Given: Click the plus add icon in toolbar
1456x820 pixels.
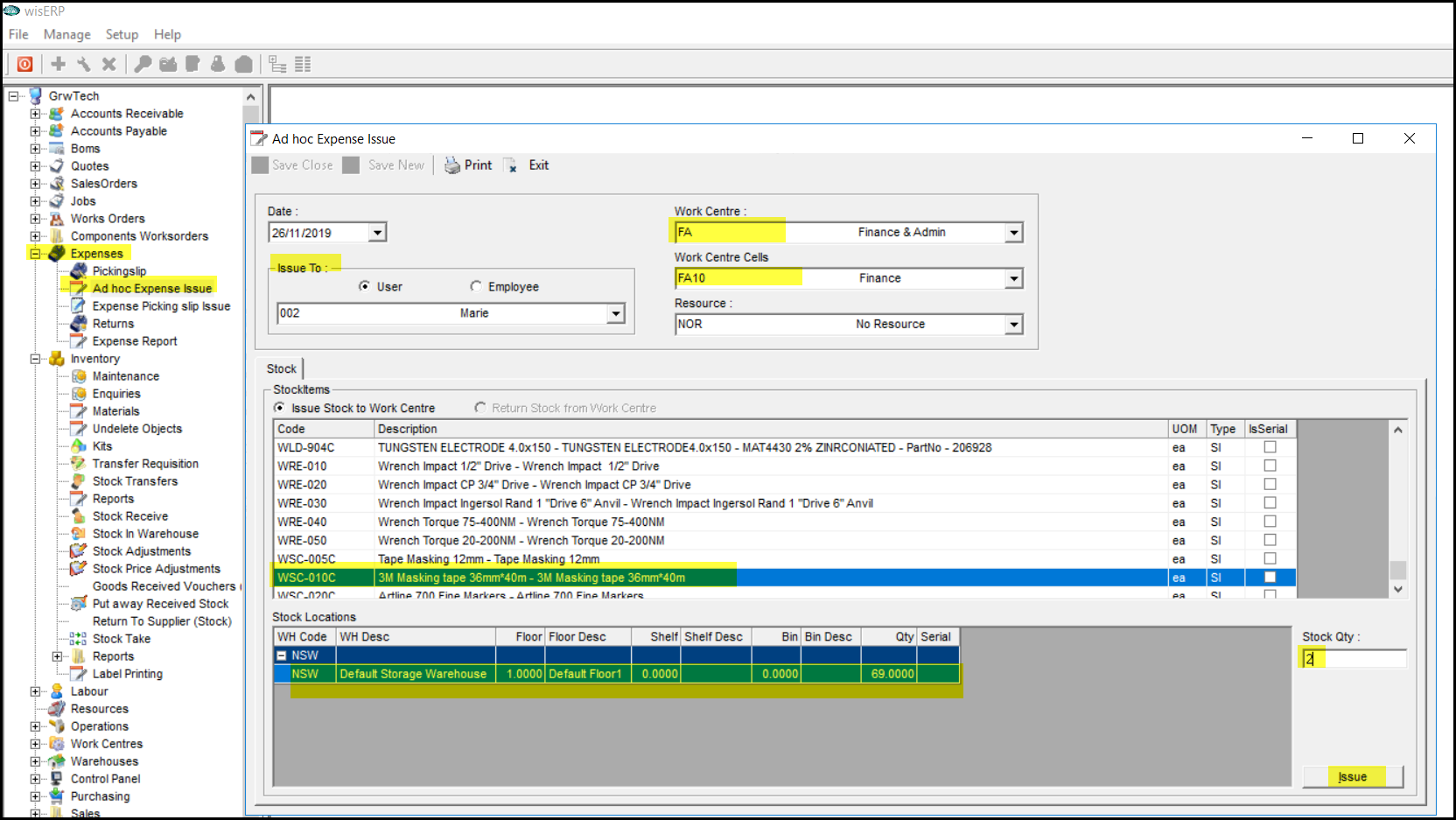Looking at the screenshot, I should point(59,64).
